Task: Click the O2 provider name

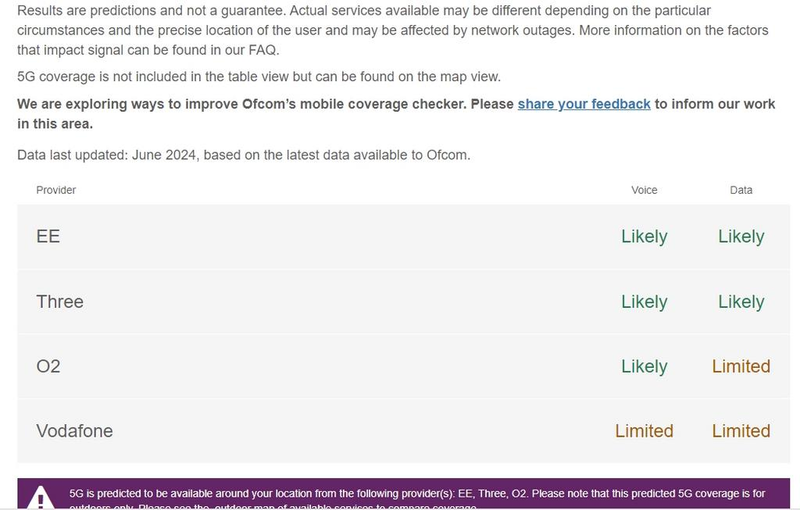Action: [x=49, y=367]
